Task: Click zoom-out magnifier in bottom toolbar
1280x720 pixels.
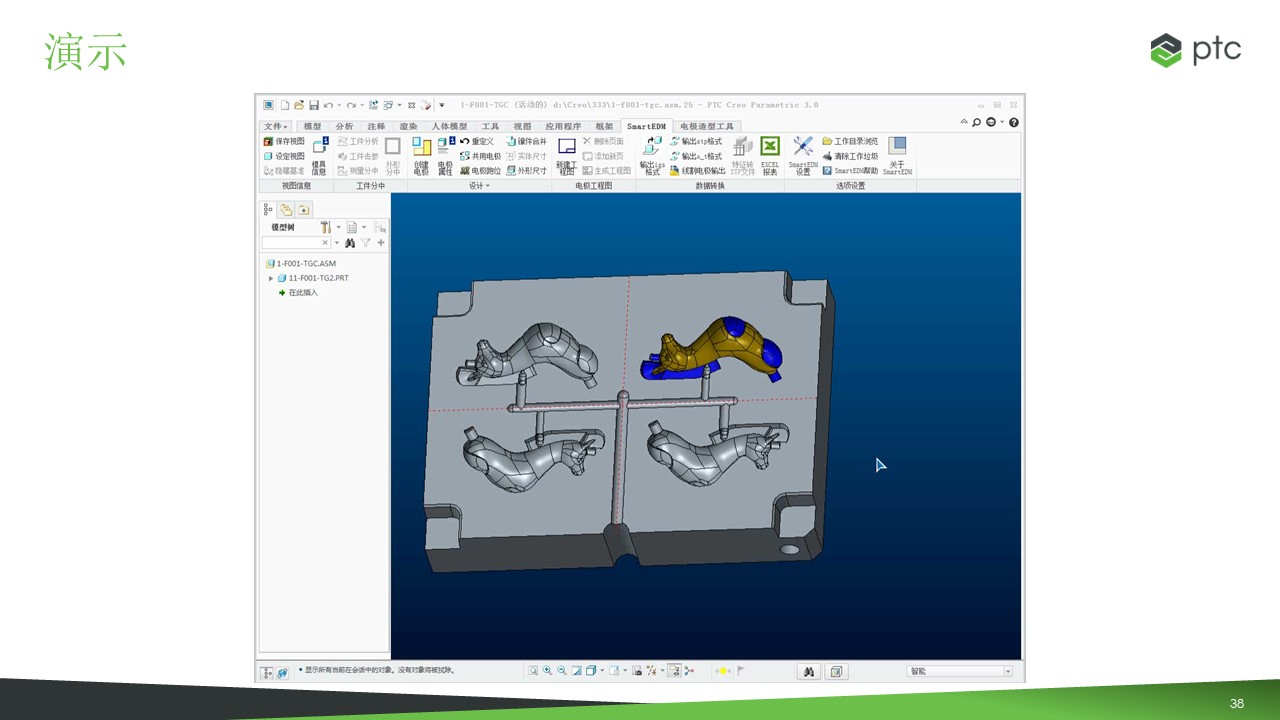Action: (x=562, y=671)
